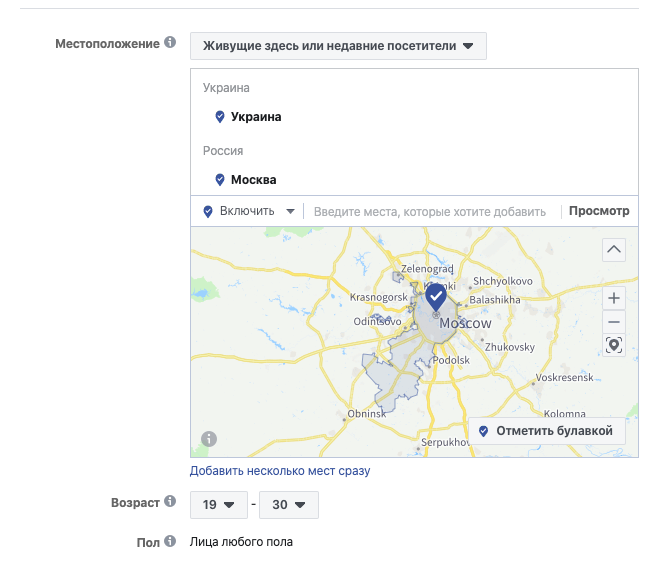This screenshot has height=568, width=659.
Task: Select the Украина location entry
Action: pos(256,117)
